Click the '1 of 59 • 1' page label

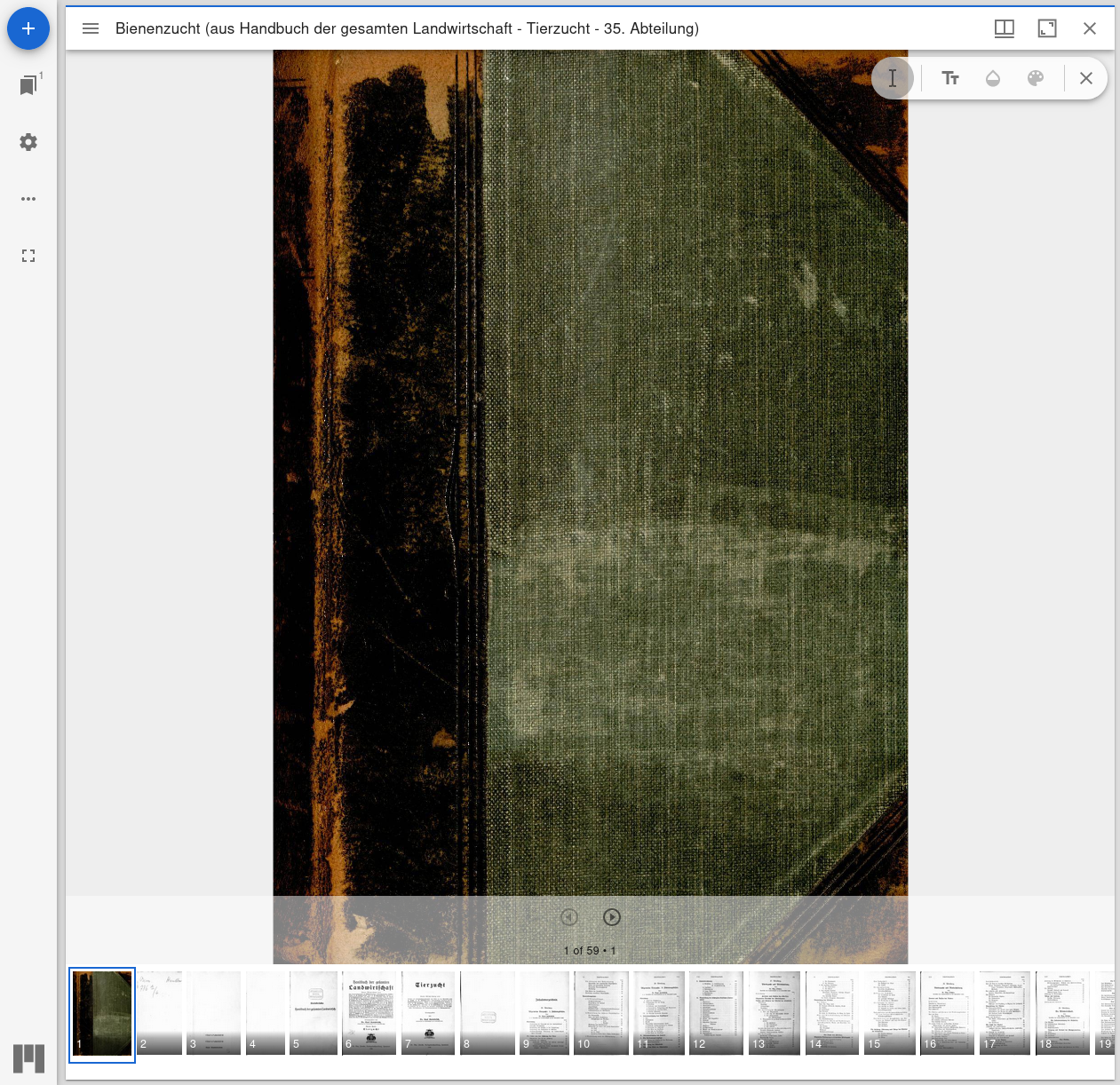click(x=590, y=950)
